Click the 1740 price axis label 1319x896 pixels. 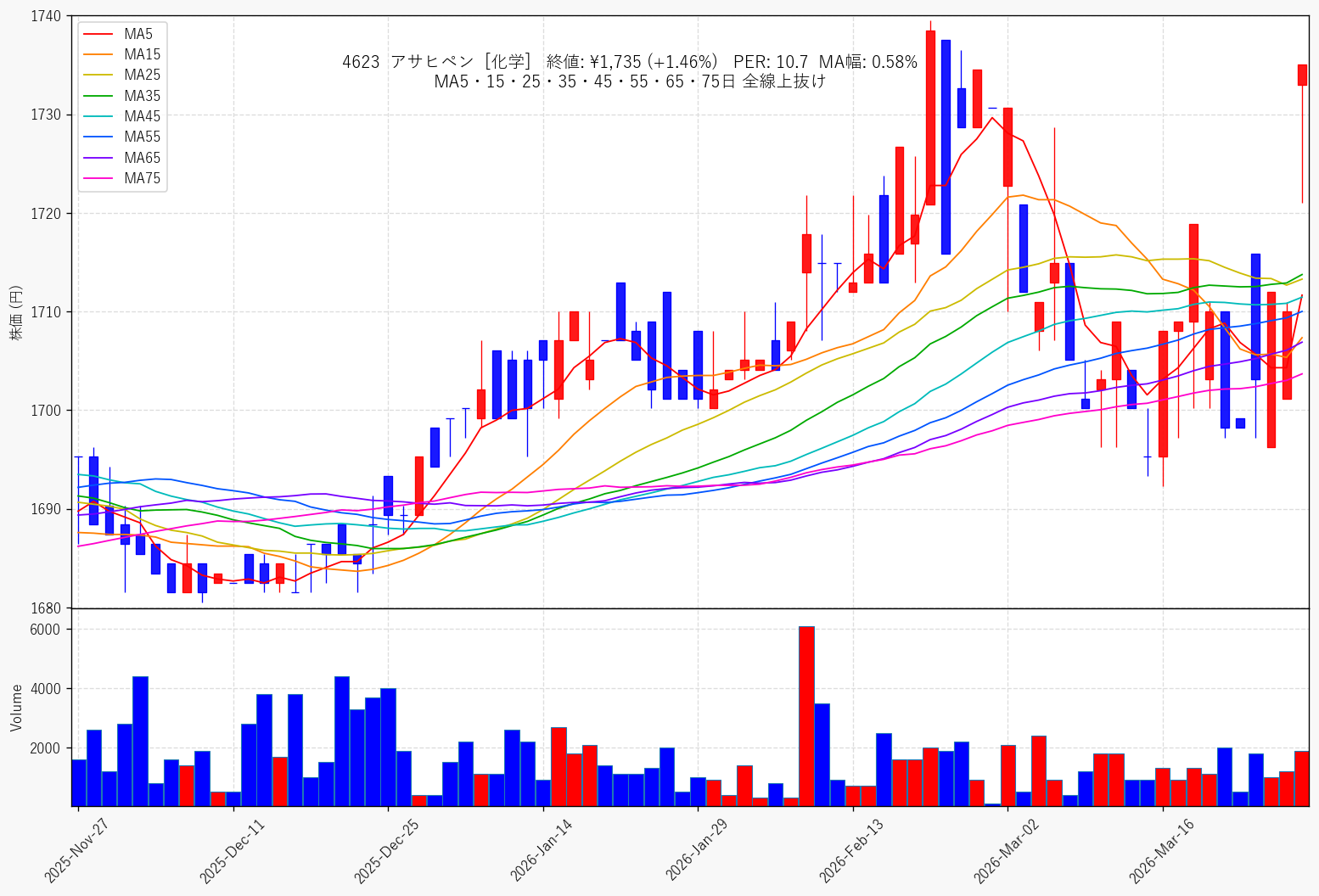tap(47, 16)
